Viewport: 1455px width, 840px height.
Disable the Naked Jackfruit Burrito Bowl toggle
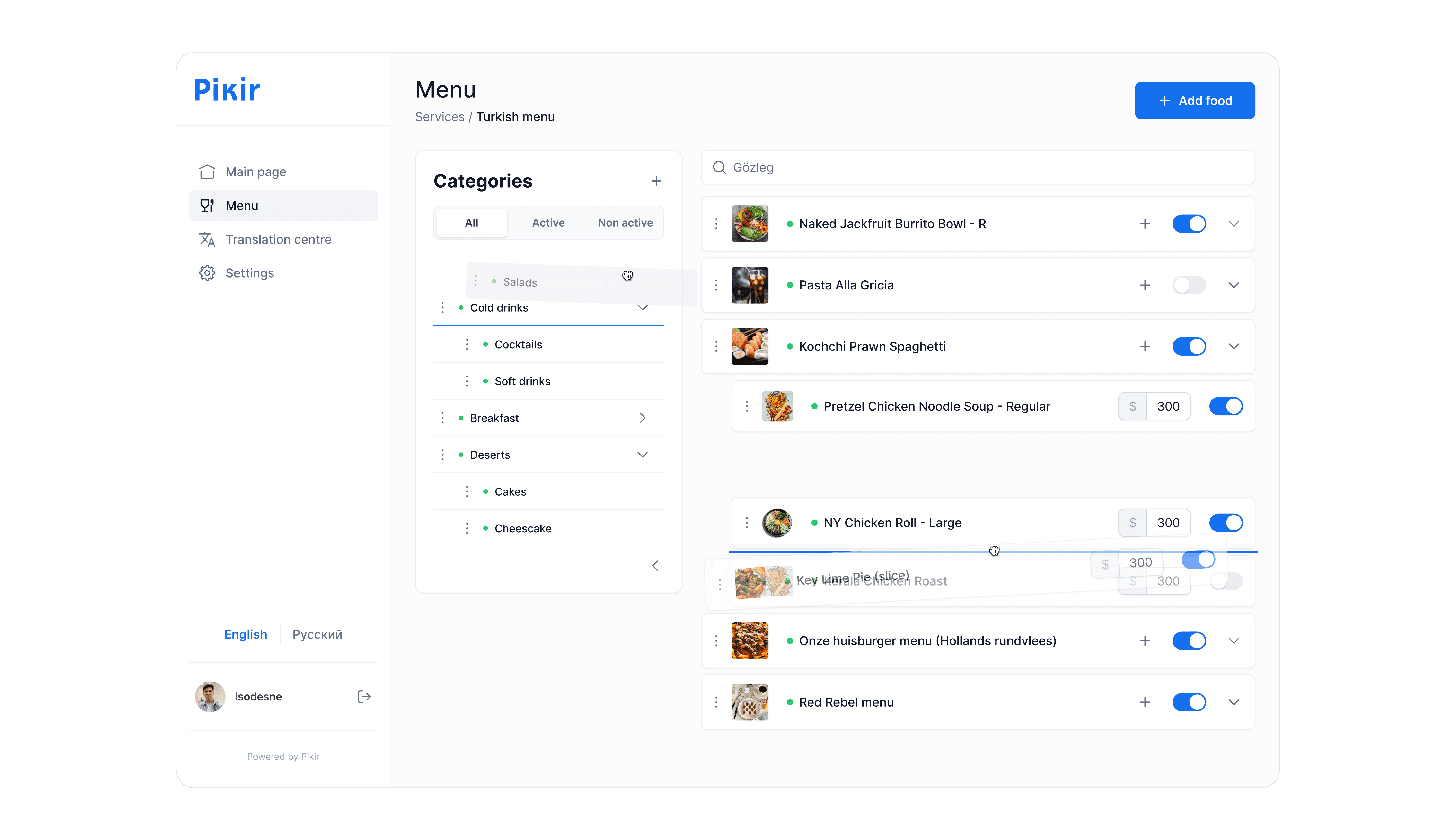coord(1189,224)
